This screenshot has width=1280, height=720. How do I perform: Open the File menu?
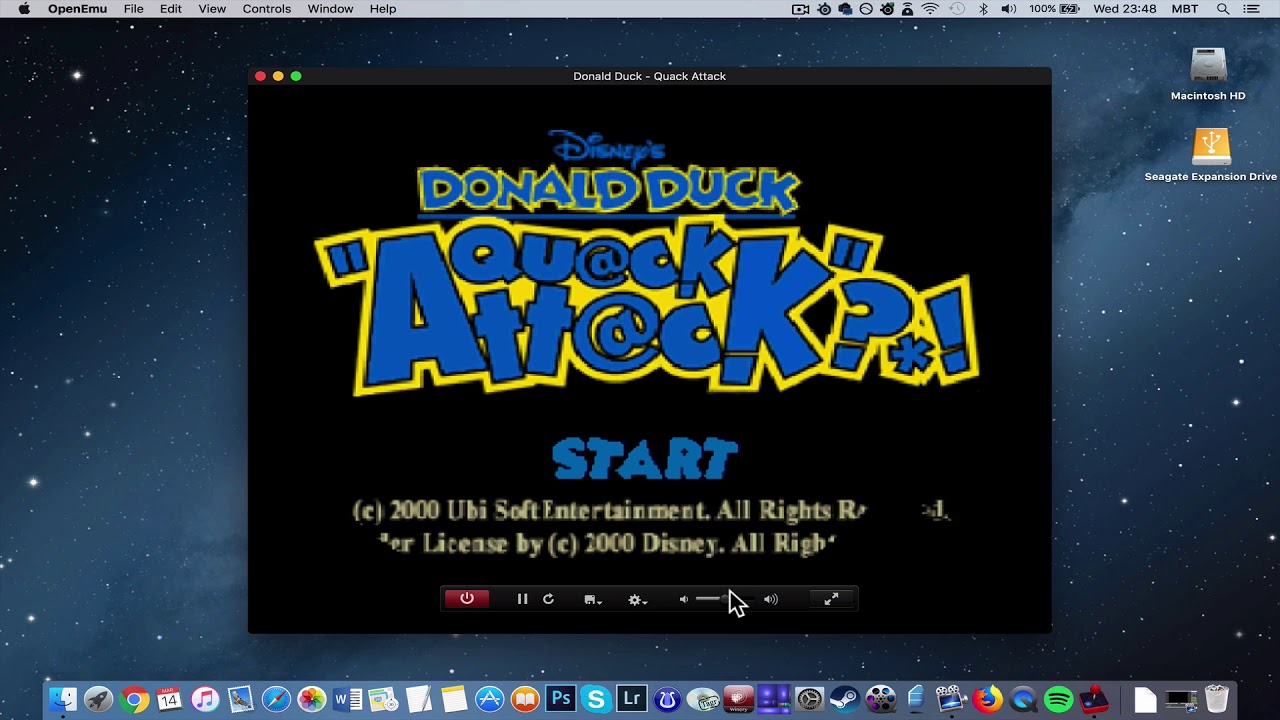click(x=133, y=9)
